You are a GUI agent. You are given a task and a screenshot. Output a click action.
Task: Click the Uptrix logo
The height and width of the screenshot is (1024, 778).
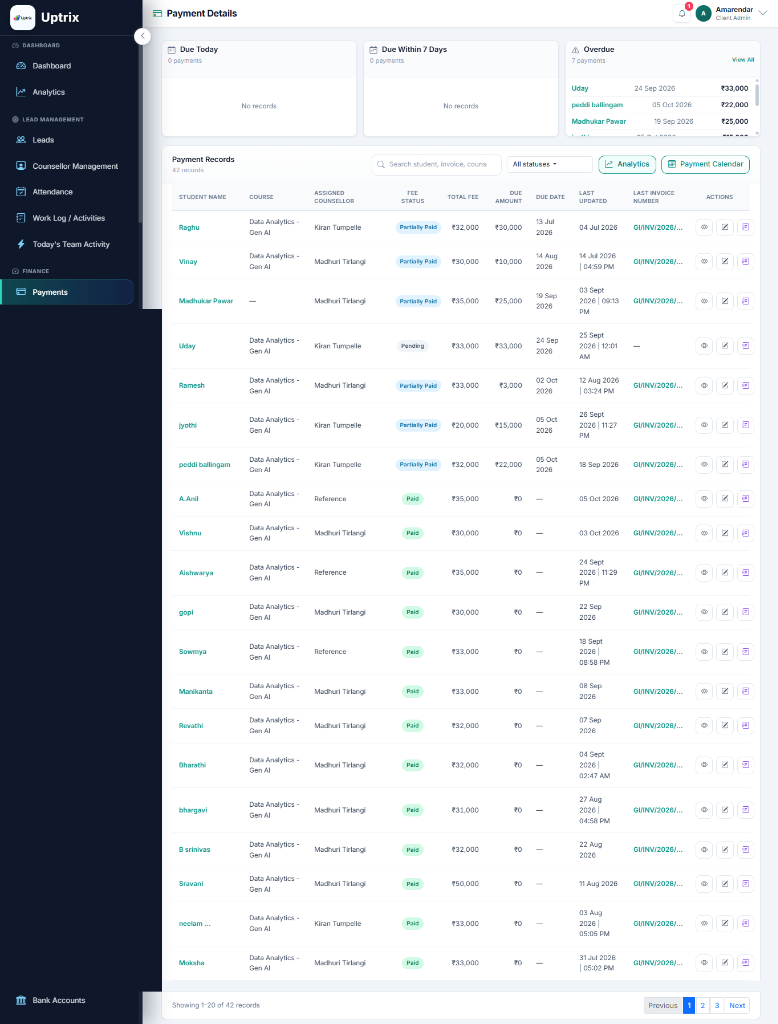pyautogui.click(x=23, y=18)
